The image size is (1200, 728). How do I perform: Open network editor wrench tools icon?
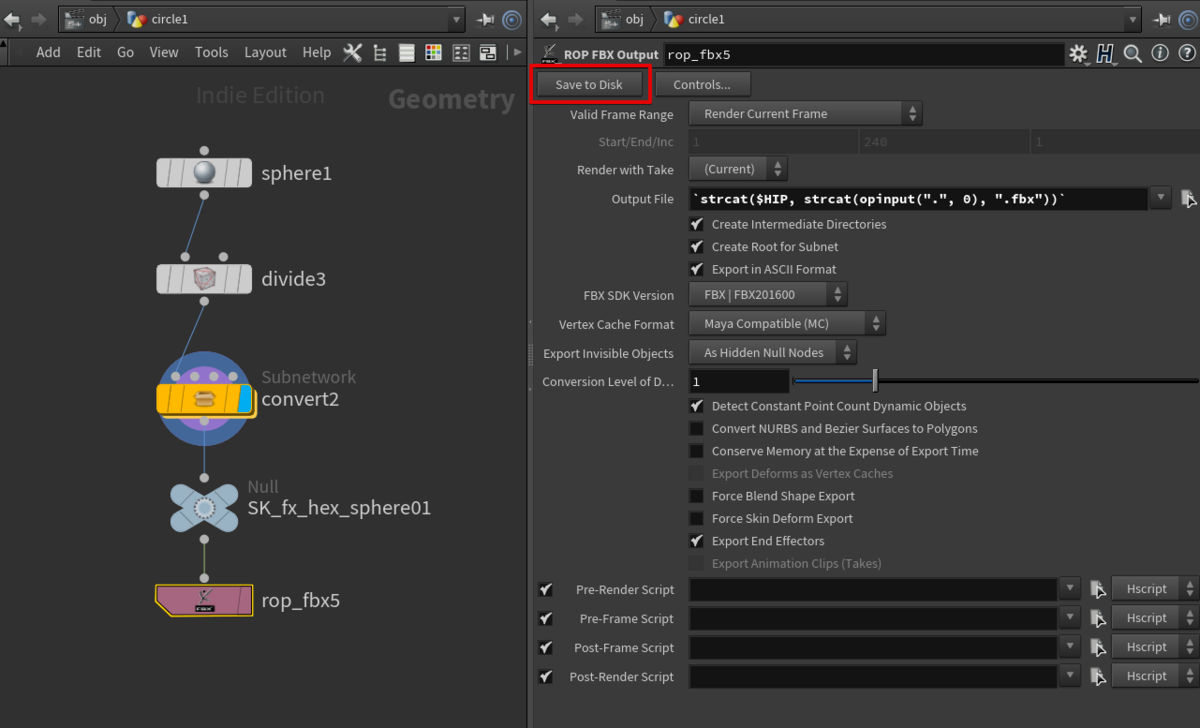(x=352, y=53)
